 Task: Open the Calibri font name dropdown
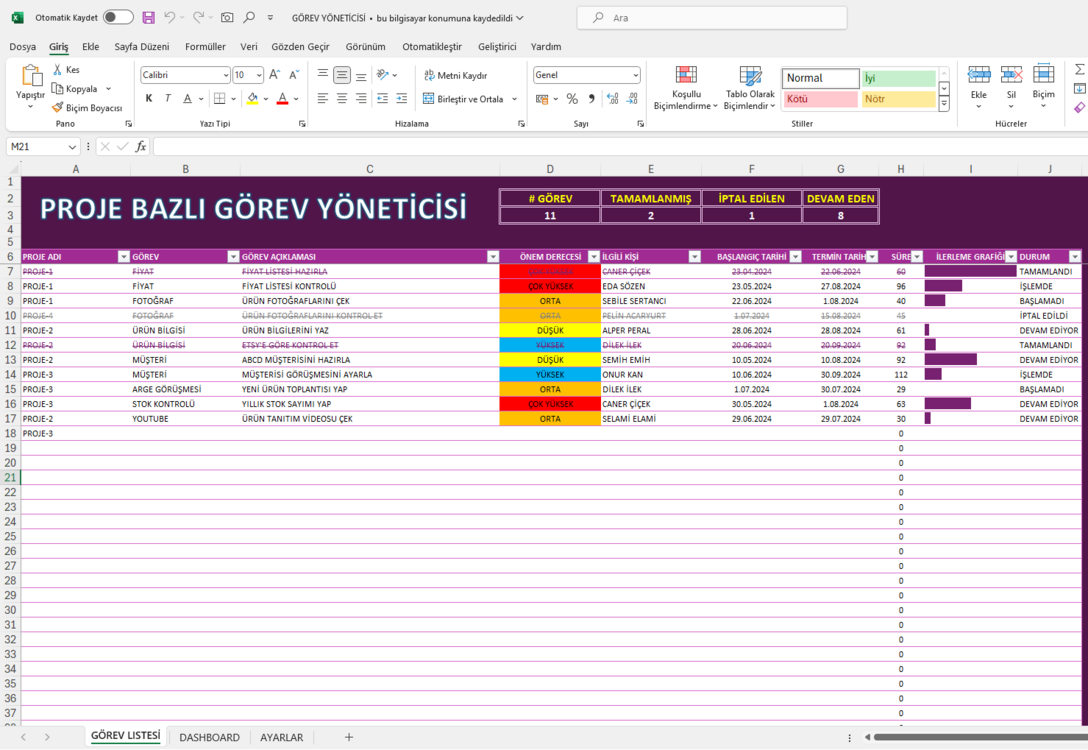pos(226,75)
